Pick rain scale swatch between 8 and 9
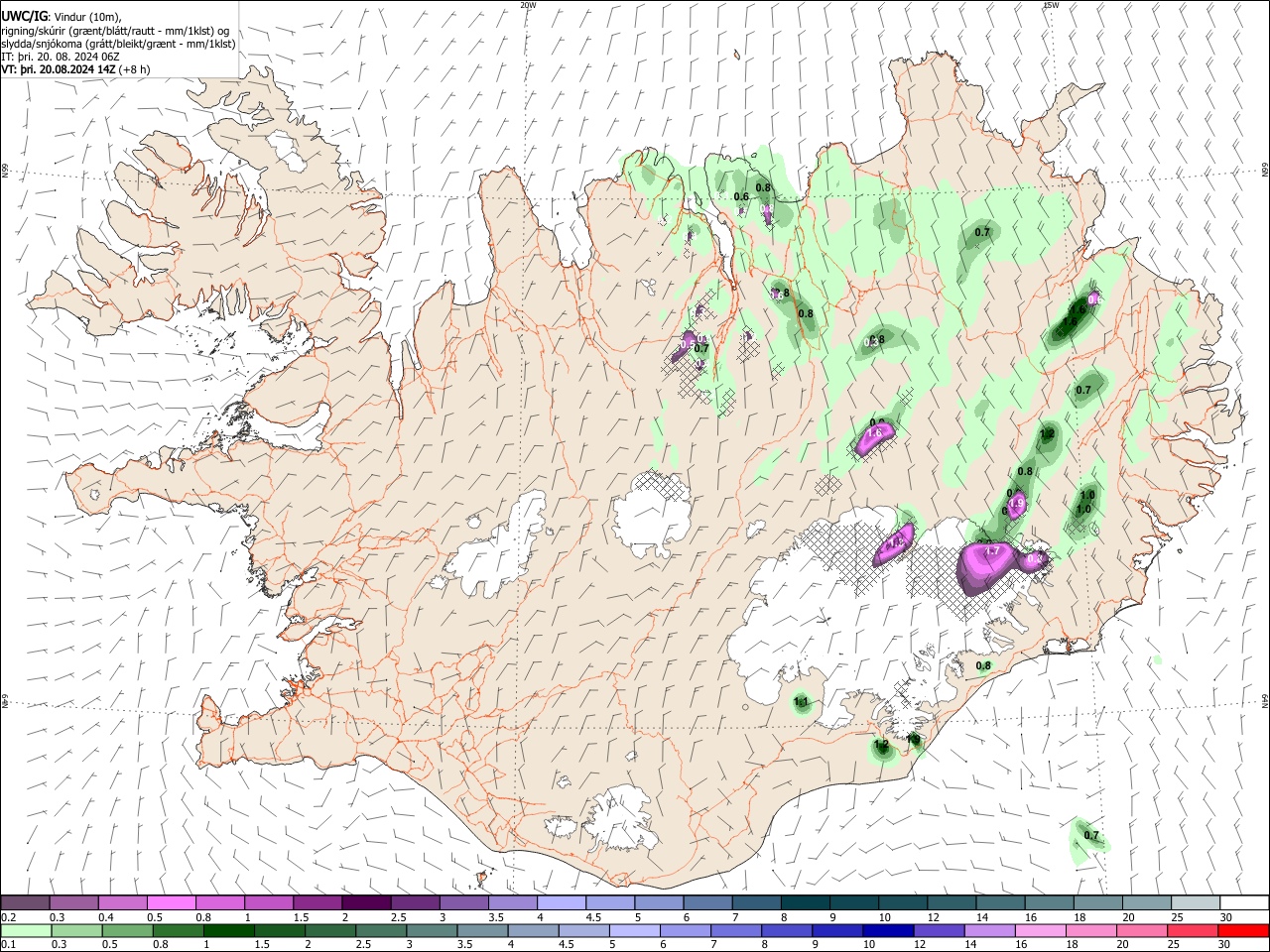Image resolution: width=1270 pixels, height=952 pixels. [x=787, y=930]
